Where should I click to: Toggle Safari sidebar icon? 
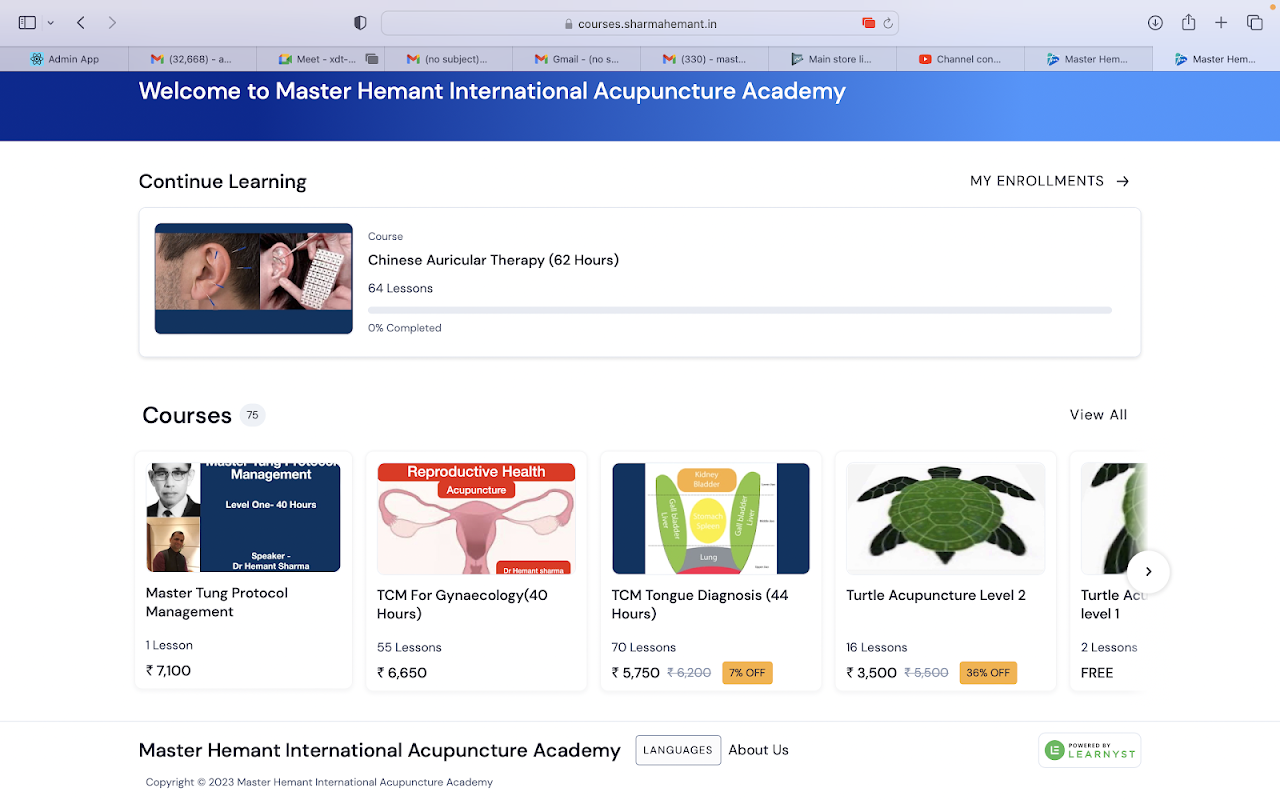[27, 22]
